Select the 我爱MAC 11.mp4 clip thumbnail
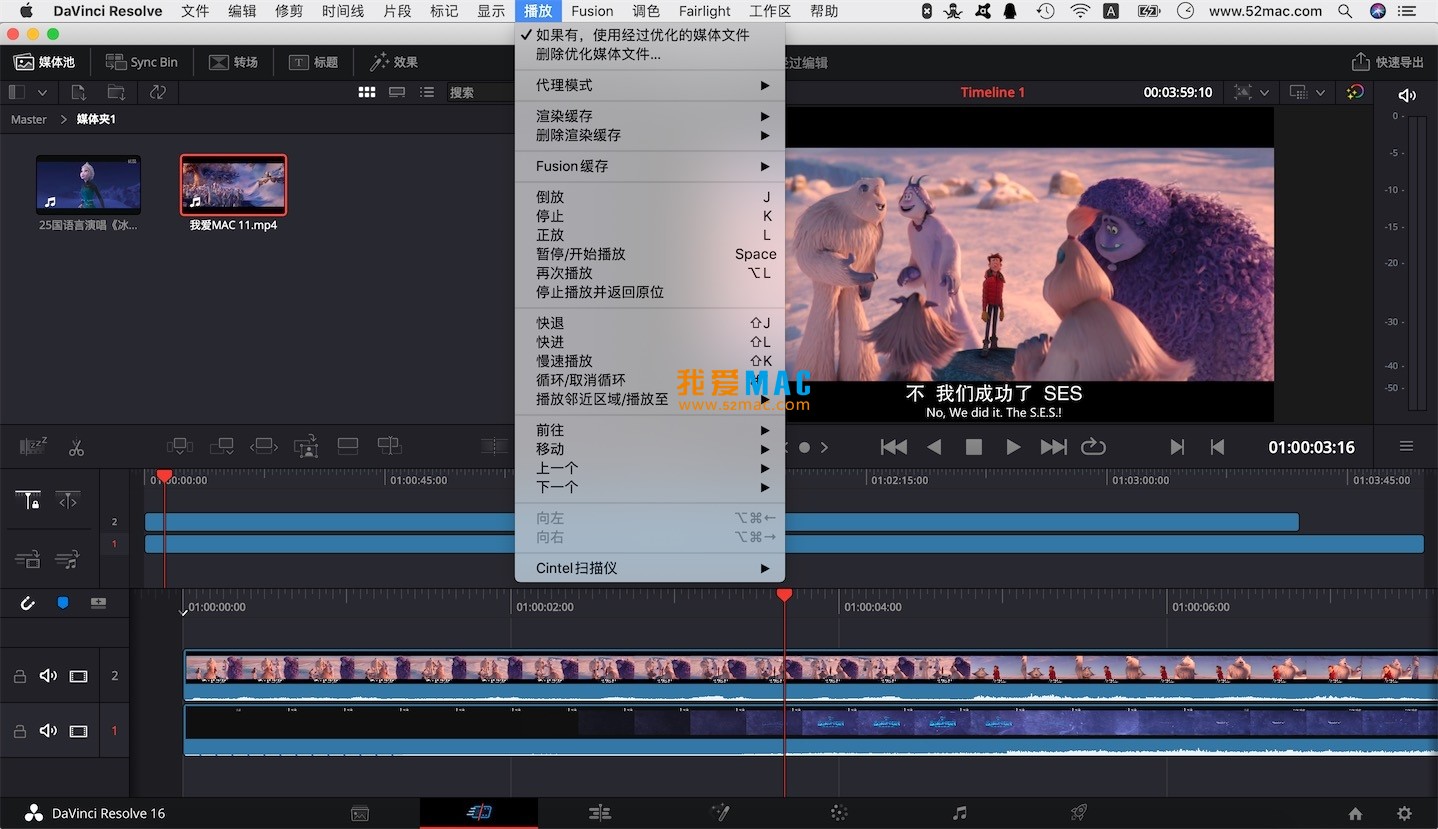Viewport: 1438px width, 829px height. (x=233, y=185)
